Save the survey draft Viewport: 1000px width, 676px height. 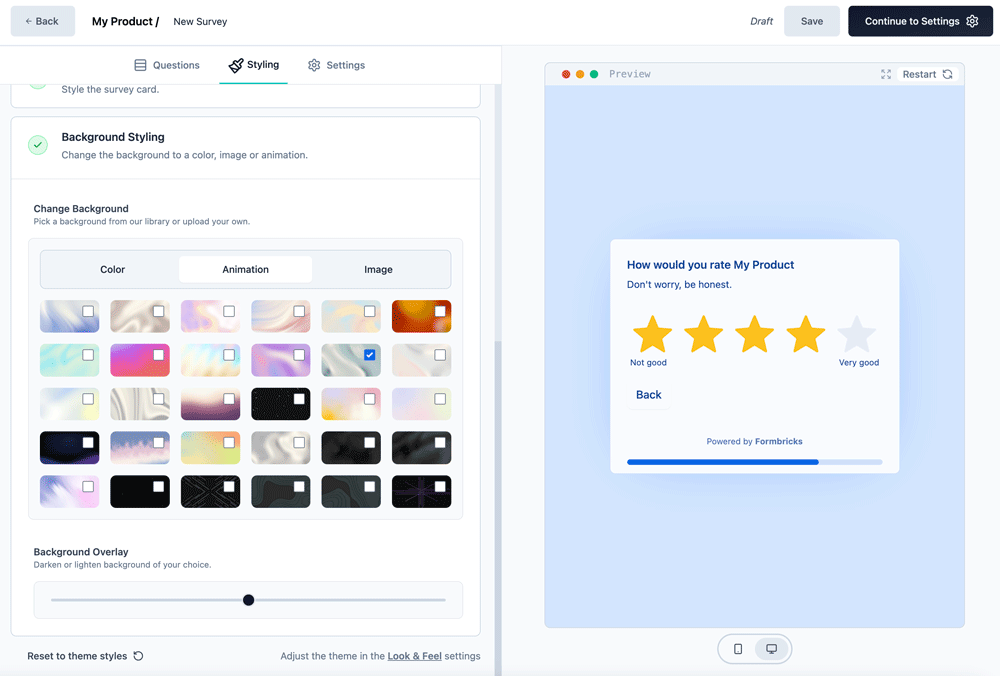tap(812, 20)
